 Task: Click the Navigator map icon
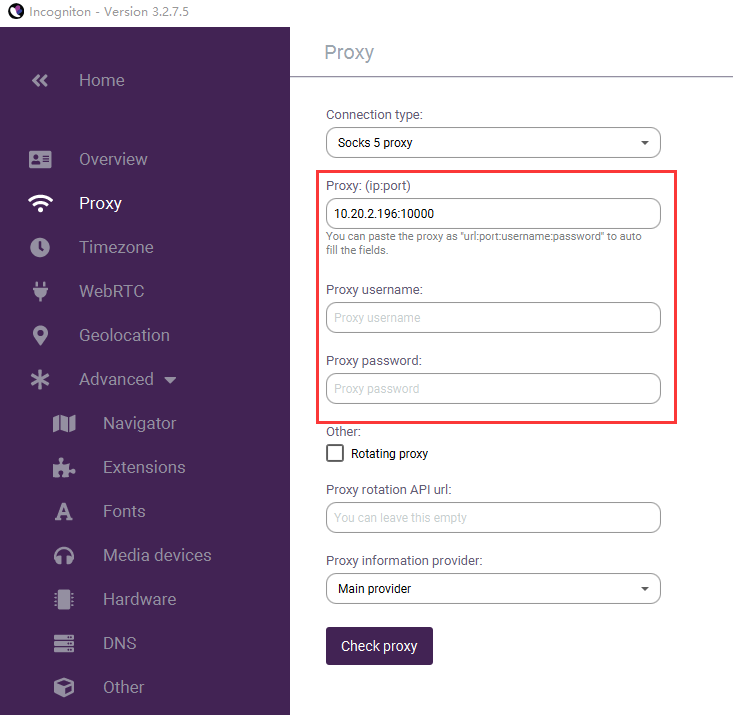coord(64,424)
